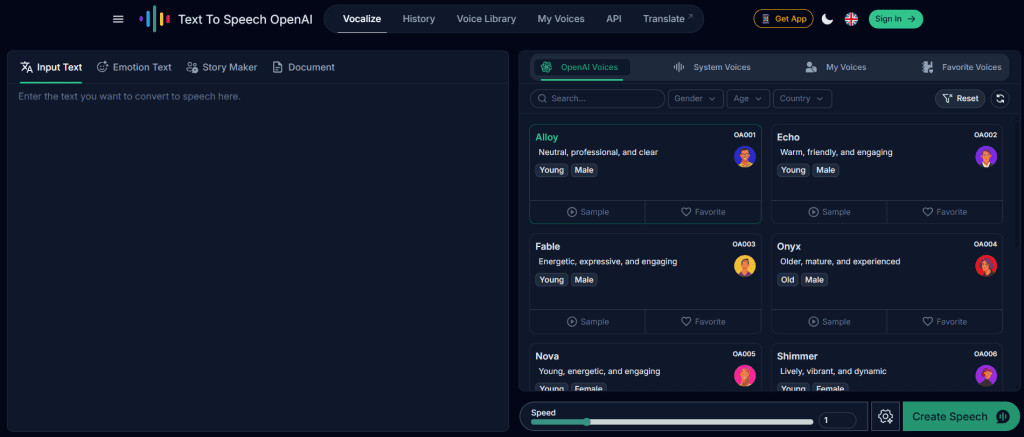Open the History tab

click(x=419, y=19)
